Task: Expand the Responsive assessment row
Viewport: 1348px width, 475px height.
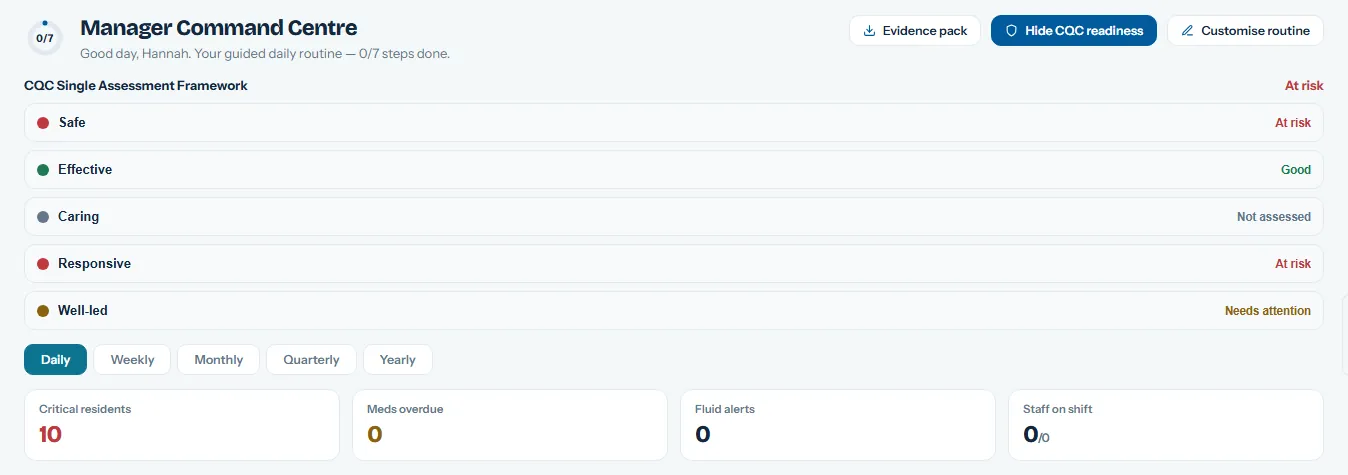Action: point(674,264)
